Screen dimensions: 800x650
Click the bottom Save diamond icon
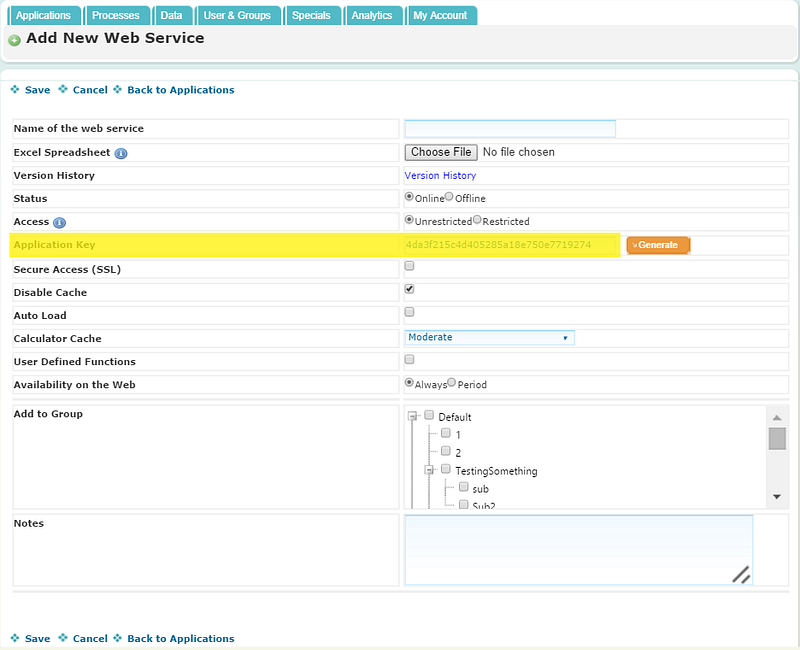point(15,638)
